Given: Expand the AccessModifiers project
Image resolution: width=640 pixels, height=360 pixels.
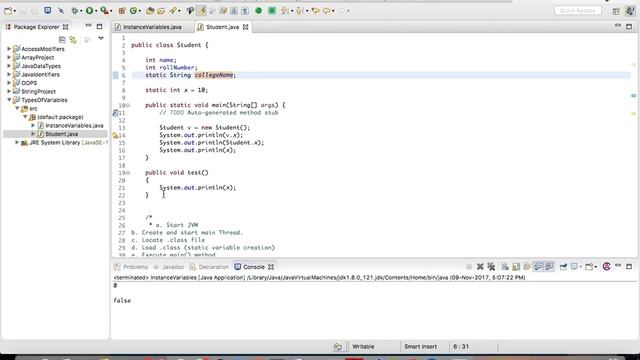Looking at the screenshot, I should click(x=9, y=49).
